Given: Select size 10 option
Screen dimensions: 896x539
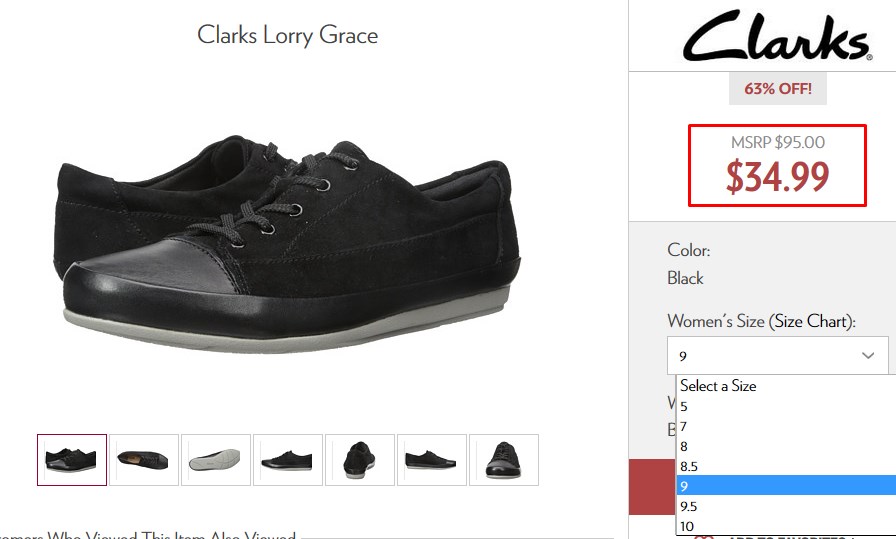Looking at the screenshot, I should pyautogui.click(x=786, y=526).
